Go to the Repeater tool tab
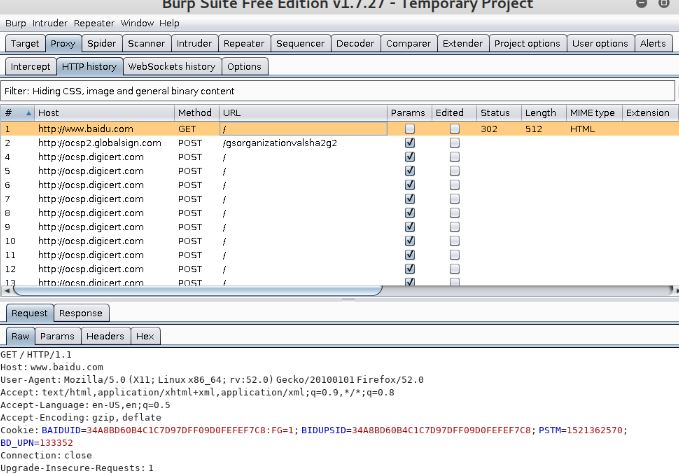This screenshot has width=679, height=474. (243, 44)
